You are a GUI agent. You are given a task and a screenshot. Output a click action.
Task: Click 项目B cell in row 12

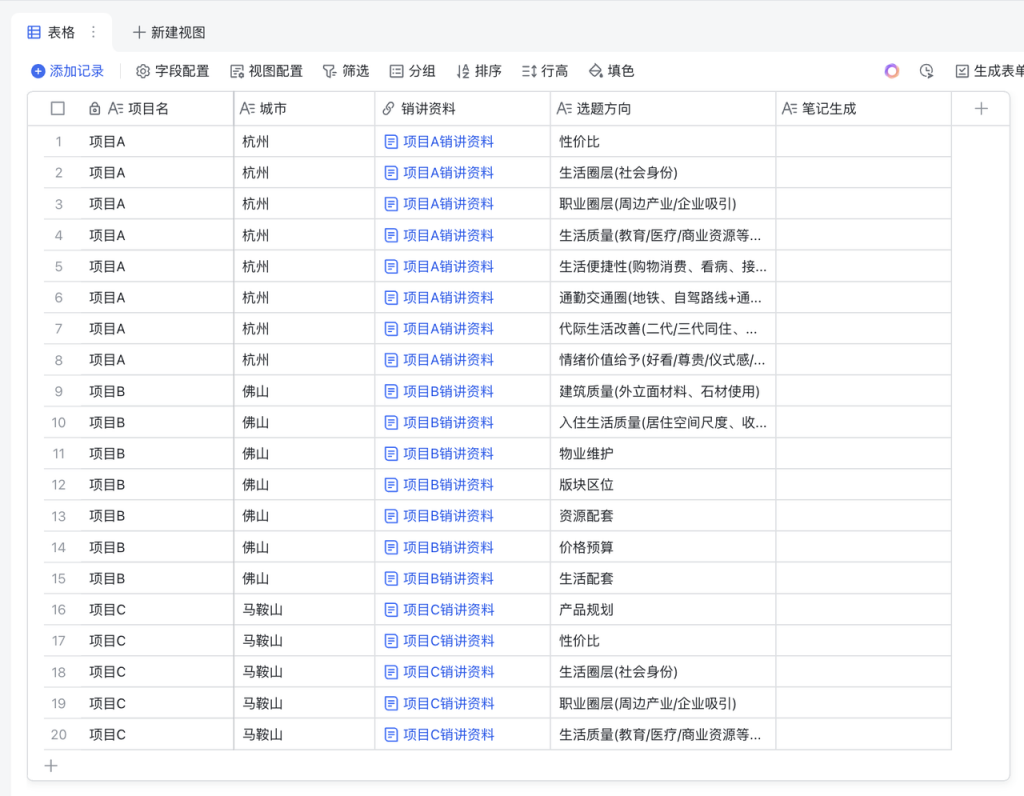(157, 485)
